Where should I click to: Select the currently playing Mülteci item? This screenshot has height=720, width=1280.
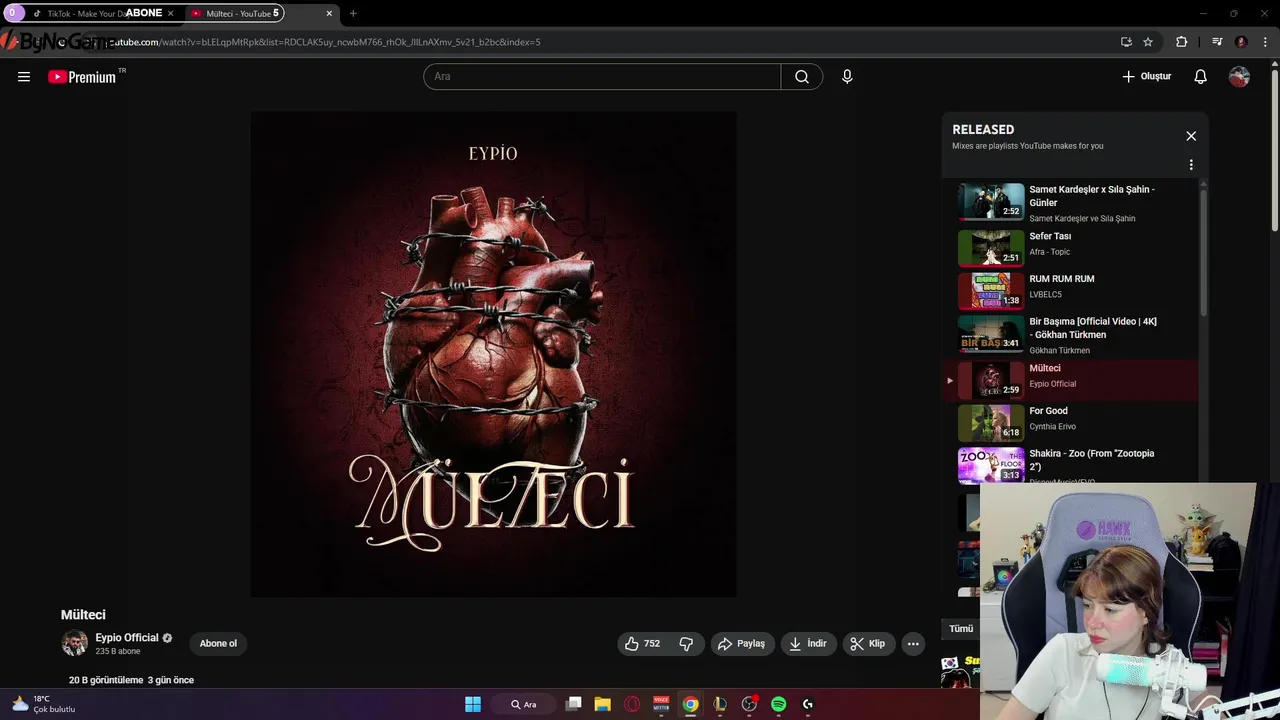[x=1070, y=380]
